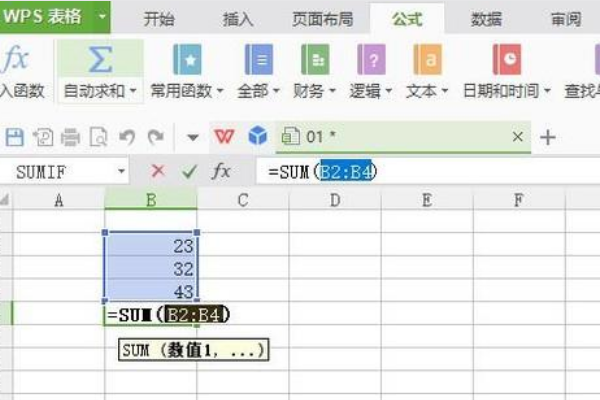Click the Print icon in quick toolbar
The image size is (600, 400).
(70, 137)
